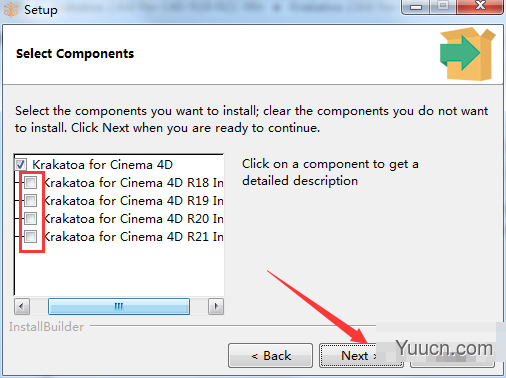
Task: Maximize the Setup window
Action: click(x=443, y=7)
